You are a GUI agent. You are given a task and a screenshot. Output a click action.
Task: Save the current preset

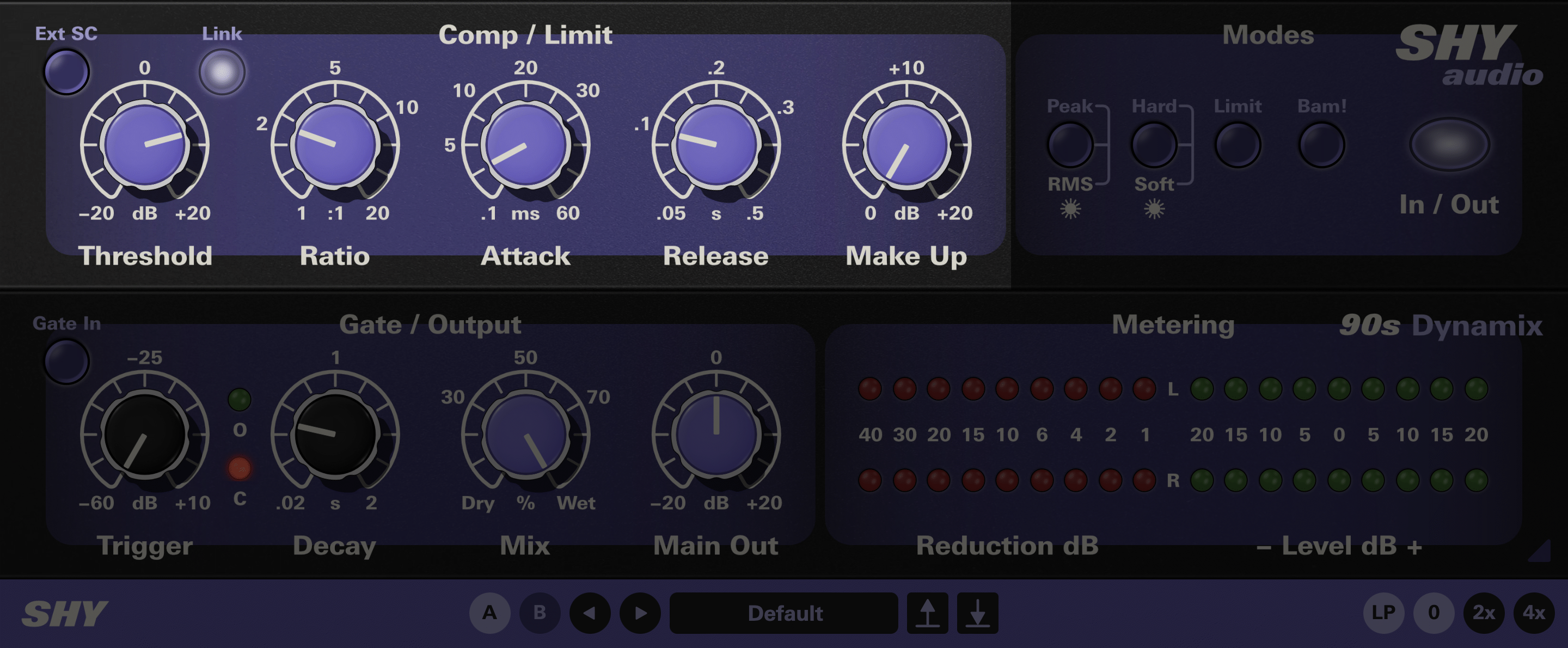point(928,614)
